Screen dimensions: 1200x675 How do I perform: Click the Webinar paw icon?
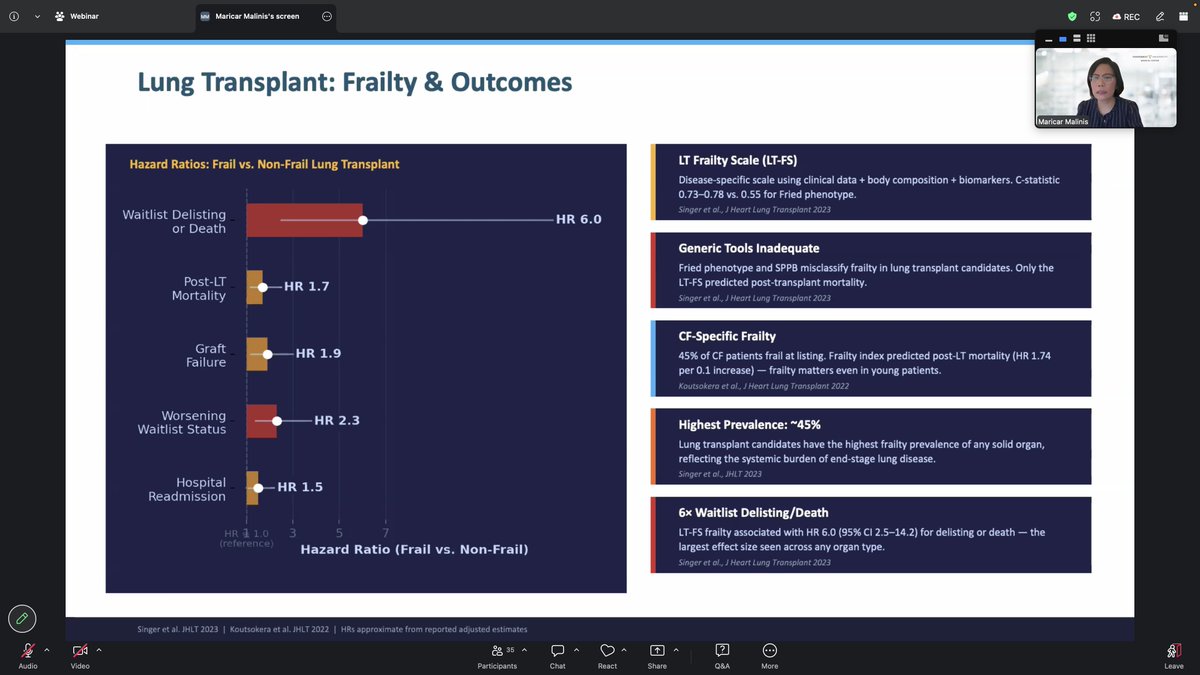[60, 16]
